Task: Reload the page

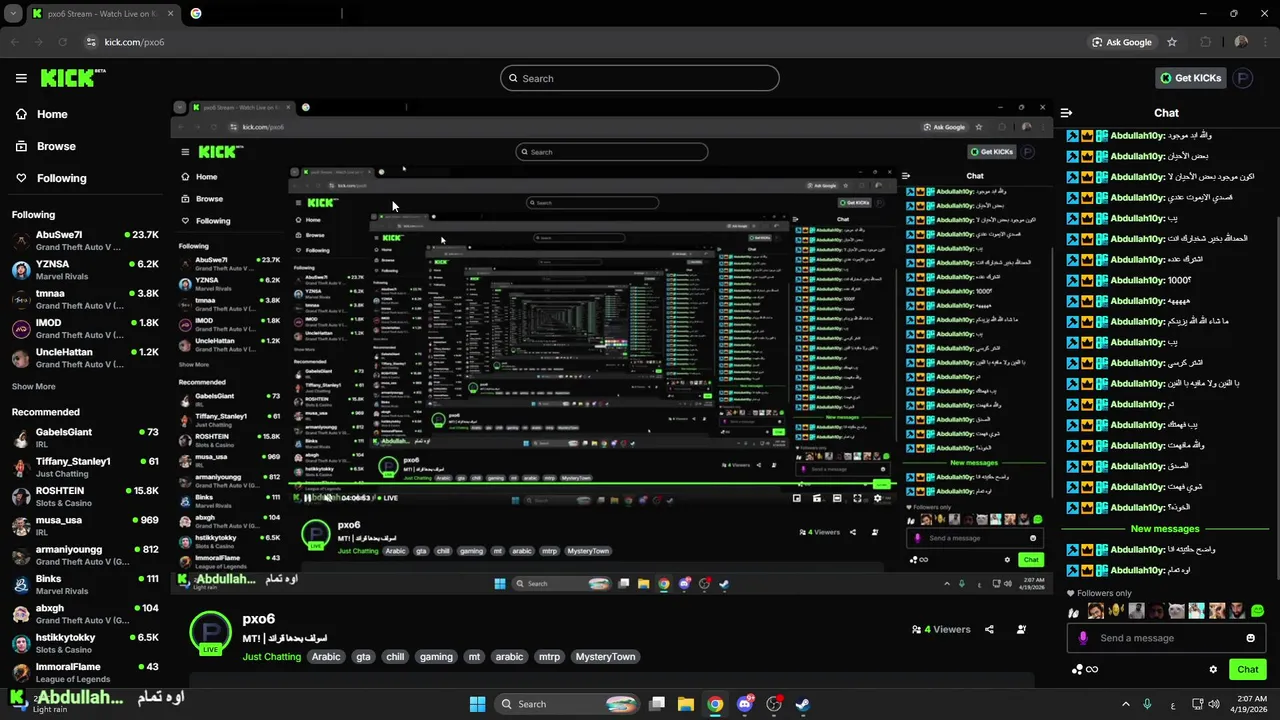Action: pyautogui.click(x=62, y=42)
